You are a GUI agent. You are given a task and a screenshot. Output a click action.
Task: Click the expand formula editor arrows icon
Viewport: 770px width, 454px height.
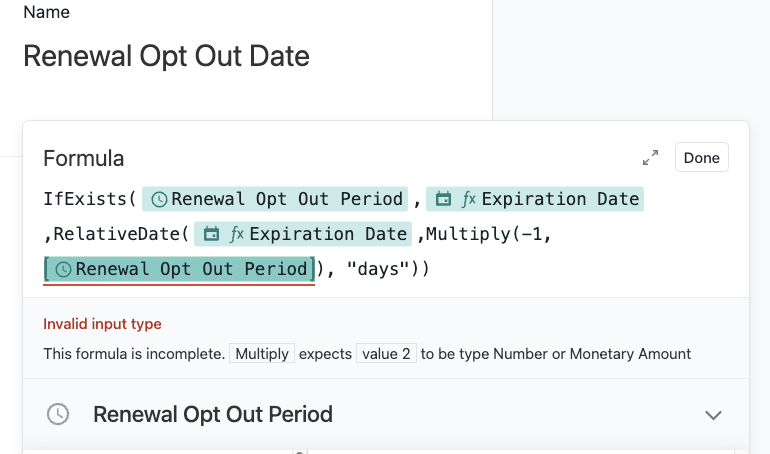pos(651,158)
